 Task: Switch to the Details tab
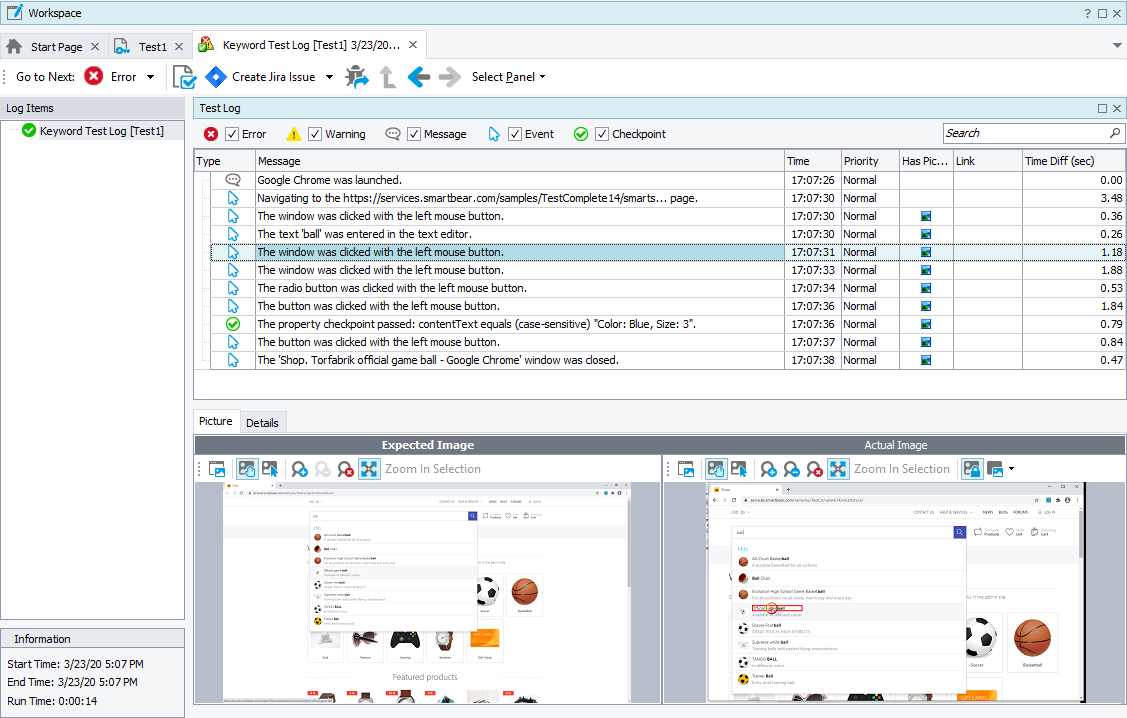pos(262,422)
